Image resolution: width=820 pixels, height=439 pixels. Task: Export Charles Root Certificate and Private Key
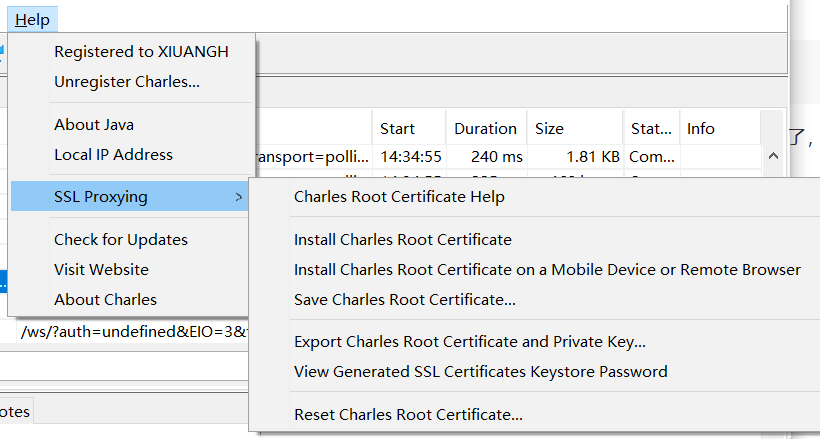point(469,342)
